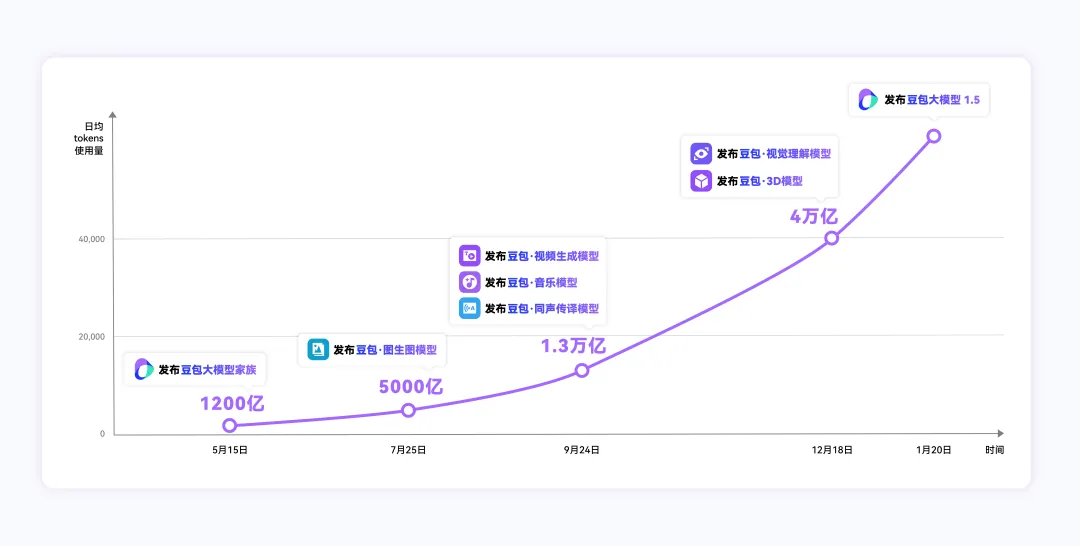Click the 发布豆包·图生图模型 callout text
The height and width of the screenshot is (546, 1080).
(385, 350)
